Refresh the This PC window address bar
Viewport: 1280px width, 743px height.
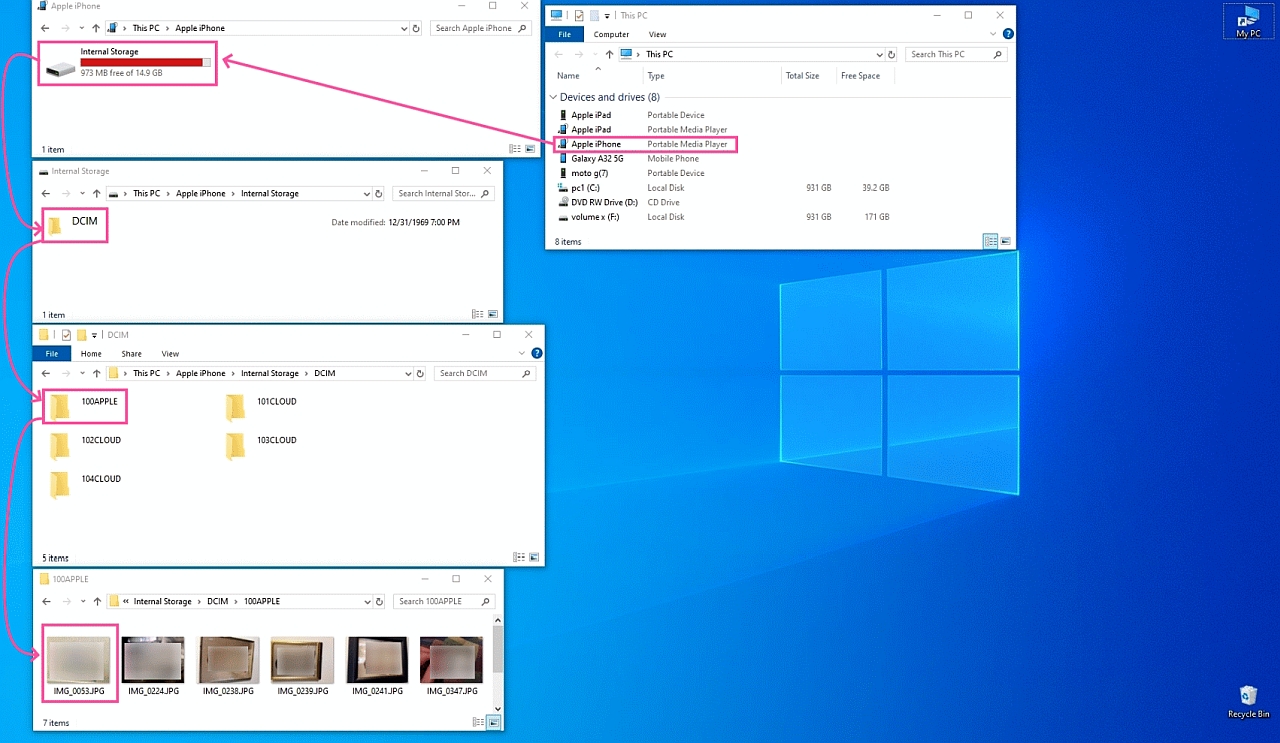pyautogui.click(x=892, y=54)
